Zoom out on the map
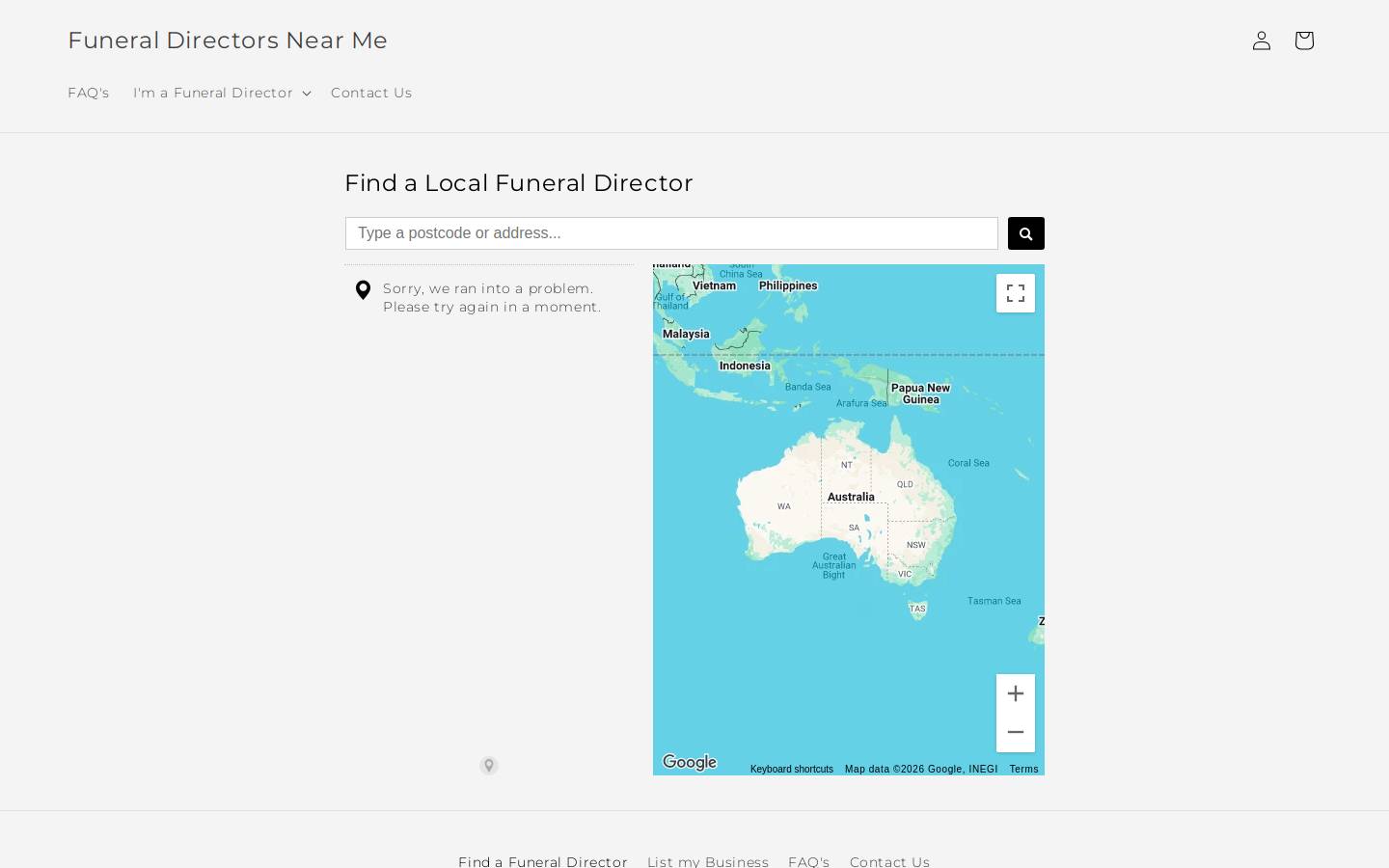The height and width of the screenshot is (868, 1389). tap(1016, 732)
